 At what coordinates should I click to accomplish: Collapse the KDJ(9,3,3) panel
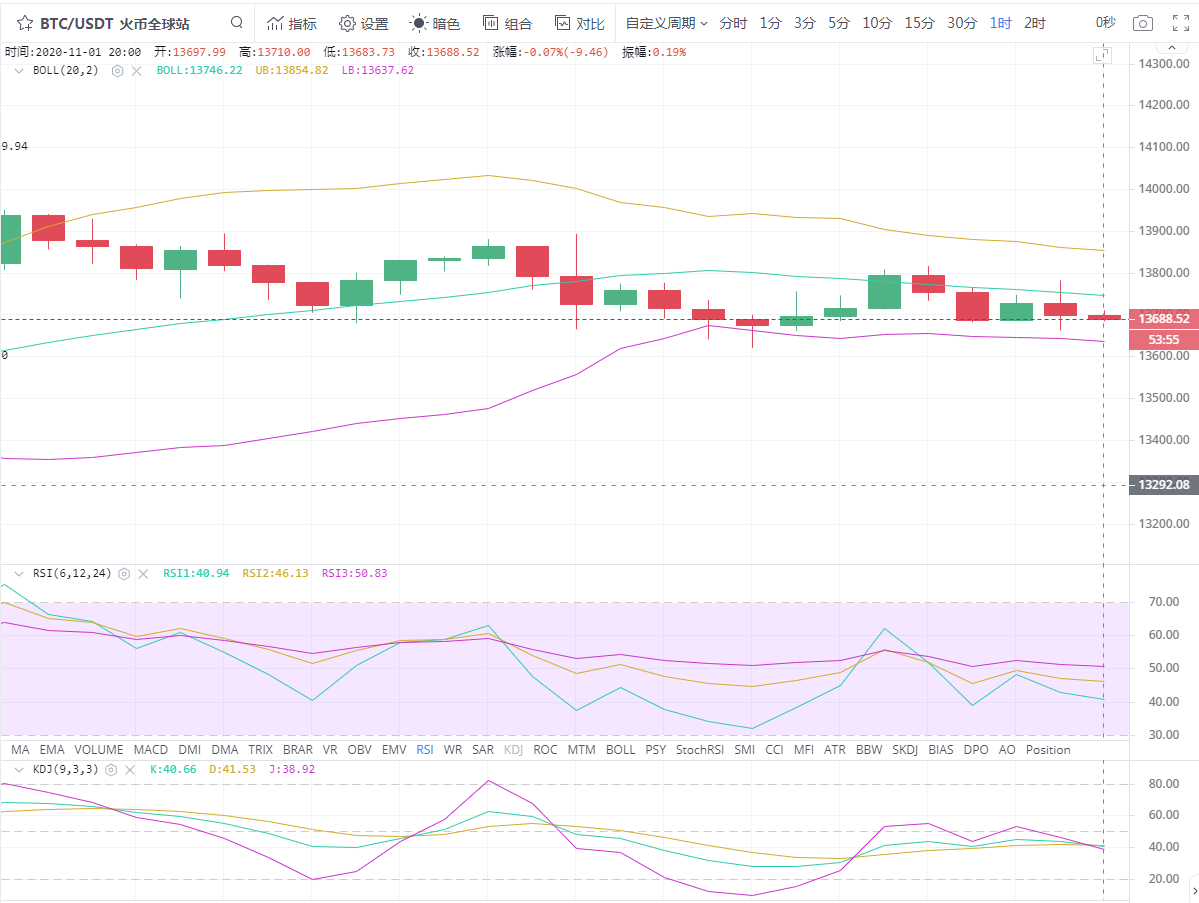coord(19,770)
